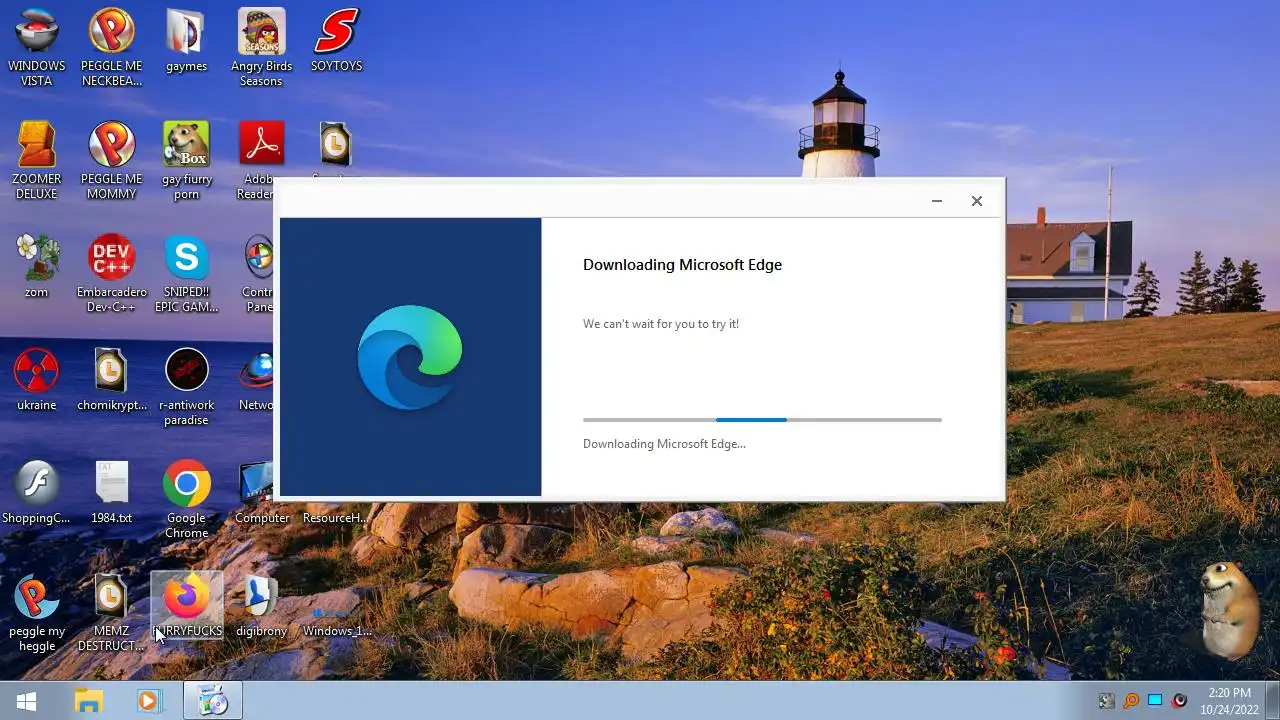The width and height of the screenshot is (1280, 720).
Task: Launch the PEGGLE ME MOMMY shortcut
Action: (112, 161)
